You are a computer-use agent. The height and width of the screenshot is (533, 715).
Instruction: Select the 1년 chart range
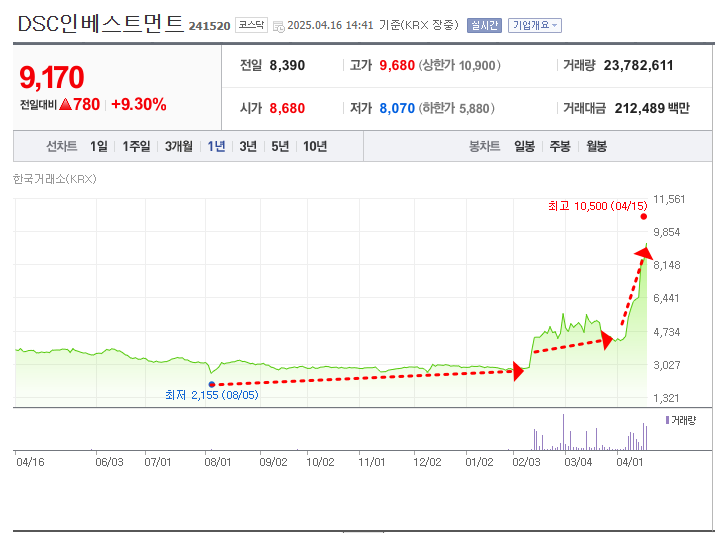[216, 146]
